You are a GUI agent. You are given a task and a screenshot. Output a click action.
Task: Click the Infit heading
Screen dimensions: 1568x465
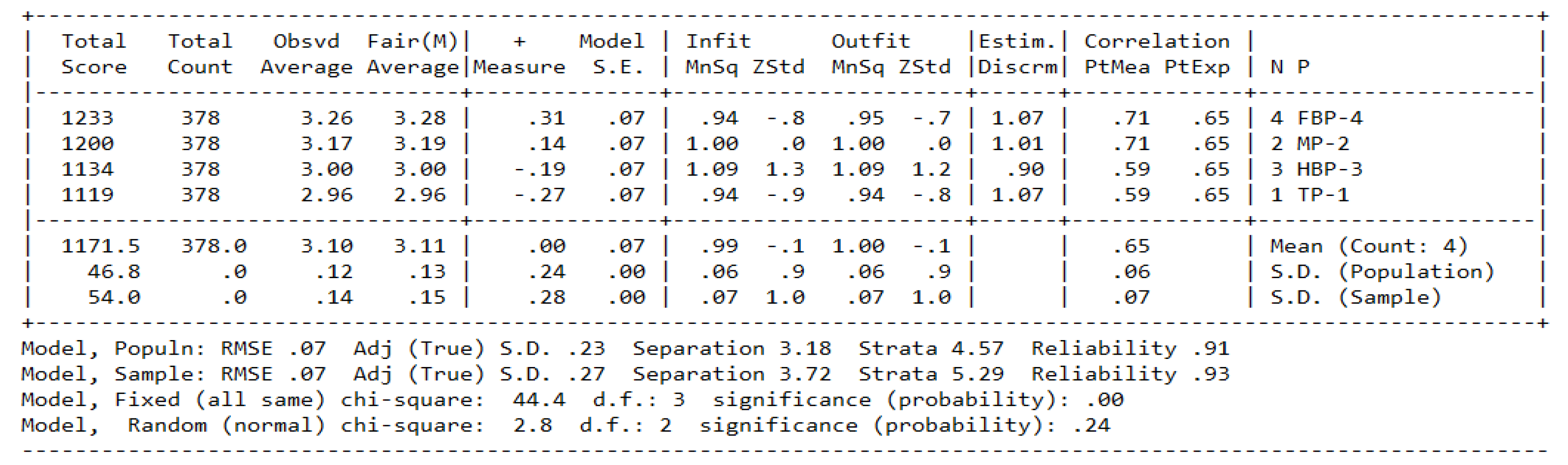tap(718, 41)
